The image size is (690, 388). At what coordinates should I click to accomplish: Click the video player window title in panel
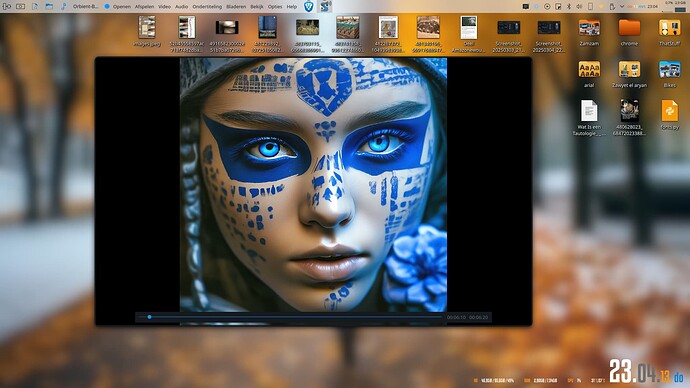click(x=85, y=7)
